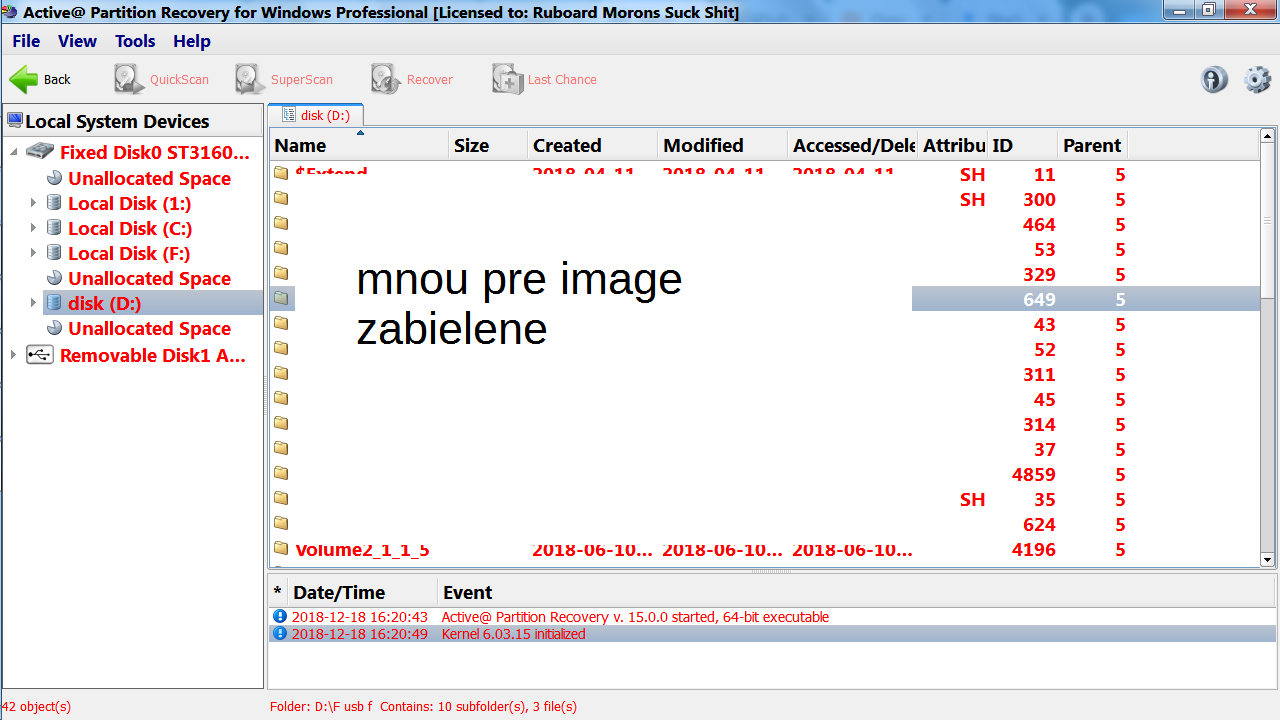The width and height of the screenshot is (1280, 720).
Task: Click the folder icon of row ID 624
Action: [x=281, y=523]
